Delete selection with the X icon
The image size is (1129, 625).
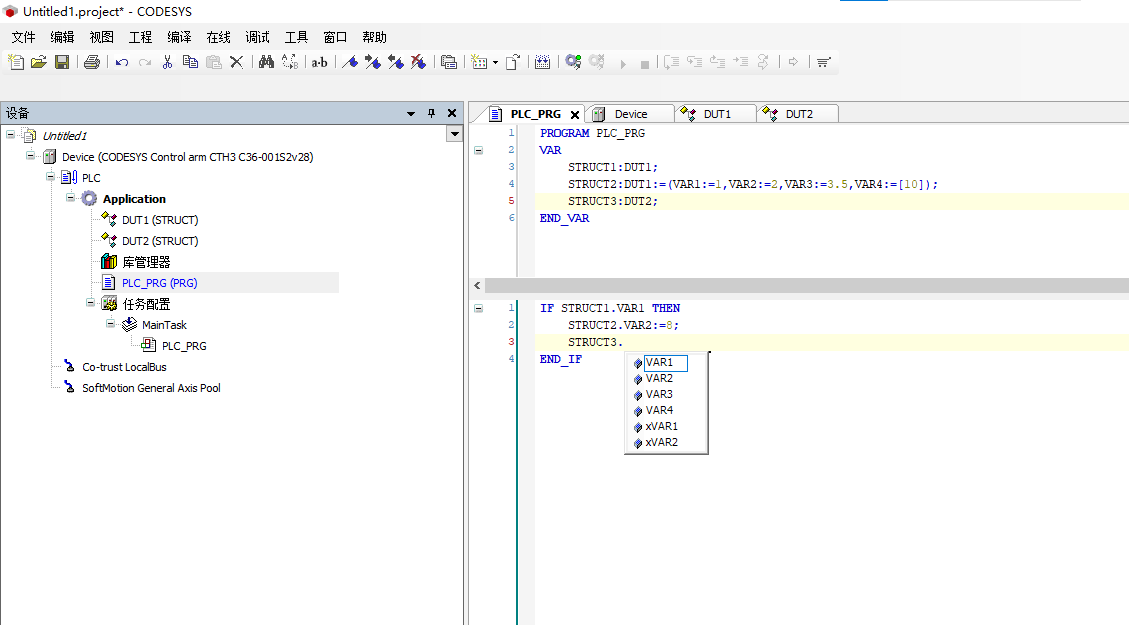pyautogui.click(x=236, y=63)
